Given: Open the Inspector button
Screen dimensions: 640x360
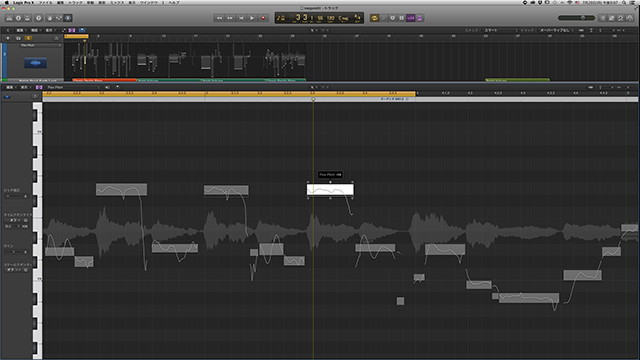Looking at the screenshot, I should (x=18, y=18).
